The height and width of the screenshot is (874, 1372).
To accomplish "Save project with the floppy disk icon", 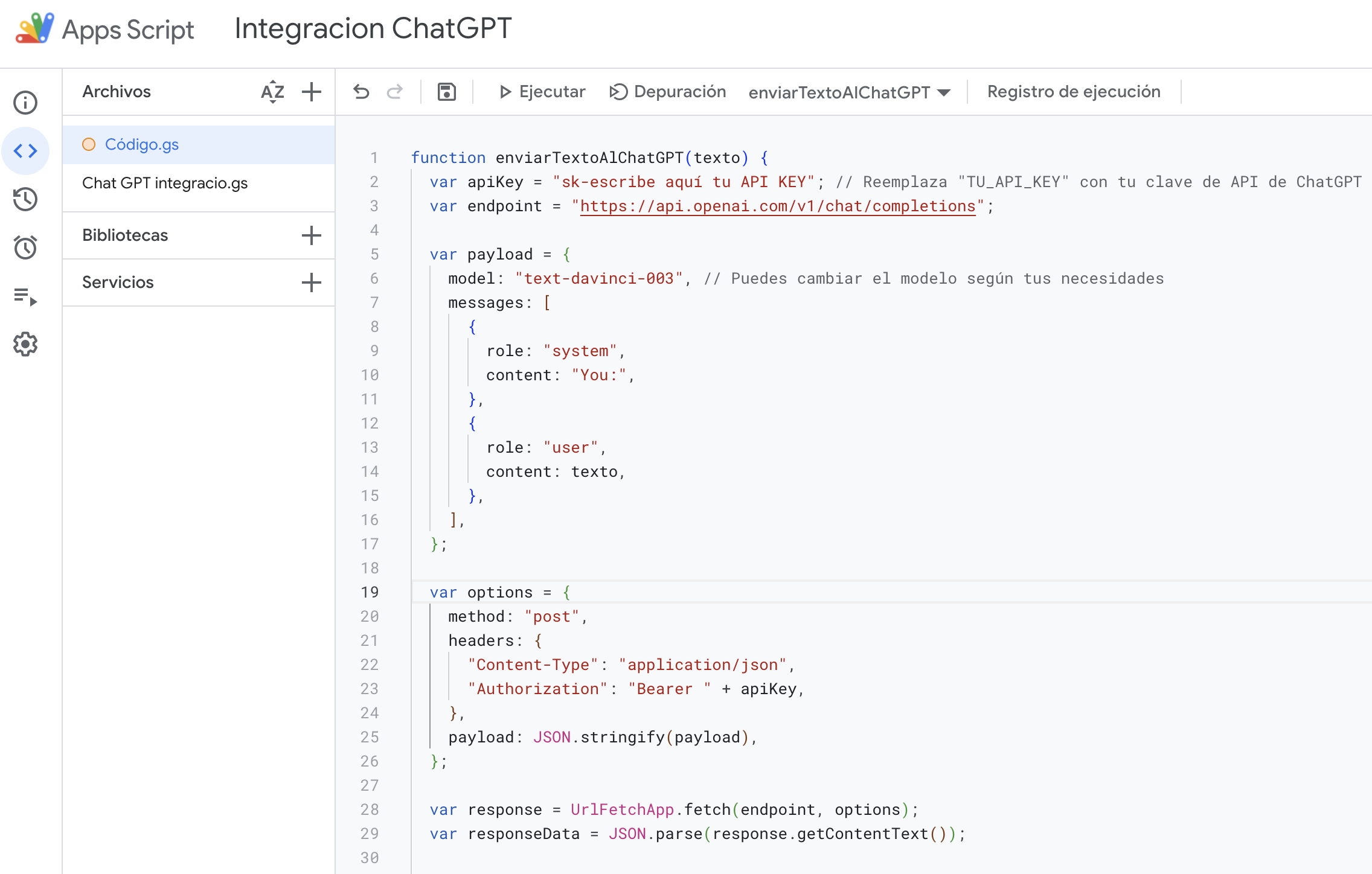I will click(446, 92).
